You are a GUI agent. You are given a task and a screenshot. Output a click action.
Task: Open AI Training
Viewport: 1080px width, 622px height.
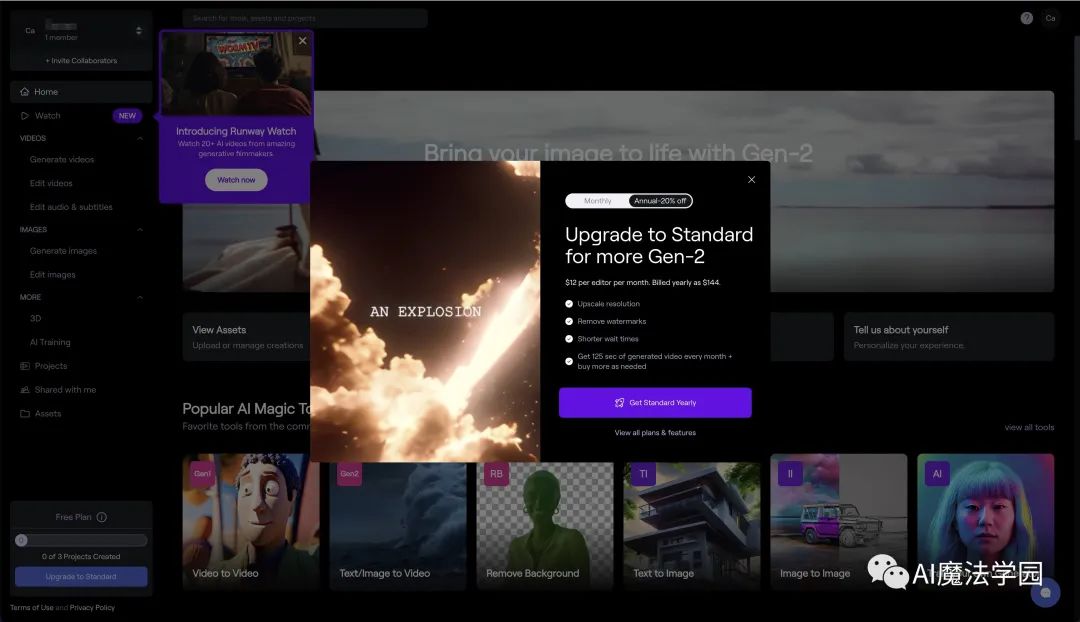pos(50,342)
